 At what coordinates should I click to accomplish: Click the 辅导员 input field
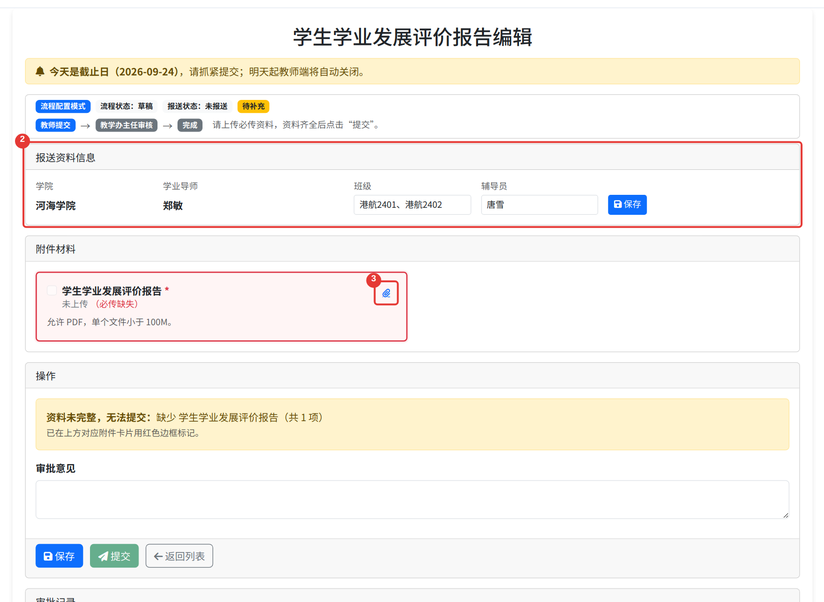click(x=539, y=205)
